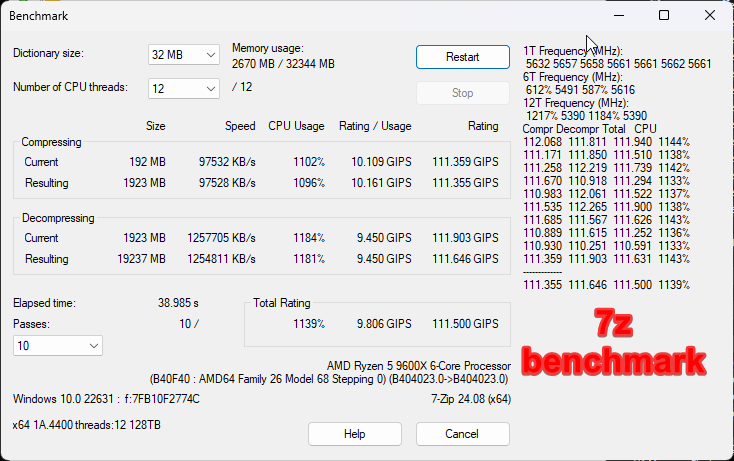Click the 'Compr Decompr Total CPU' header row
The width and height of the screenshot is (734, 461).
tap(589, 129)
